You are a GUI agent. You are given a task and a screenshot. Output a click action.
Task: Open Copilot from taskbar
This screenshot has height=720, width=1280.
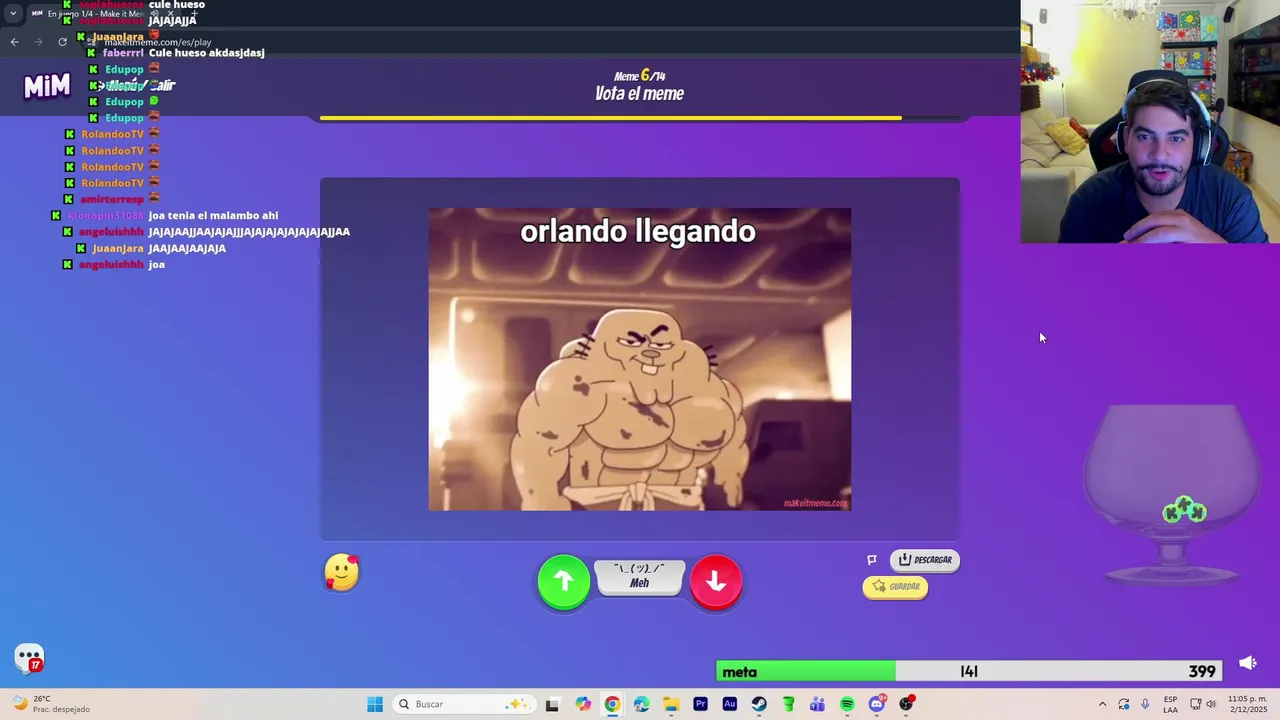click(583, 704)
